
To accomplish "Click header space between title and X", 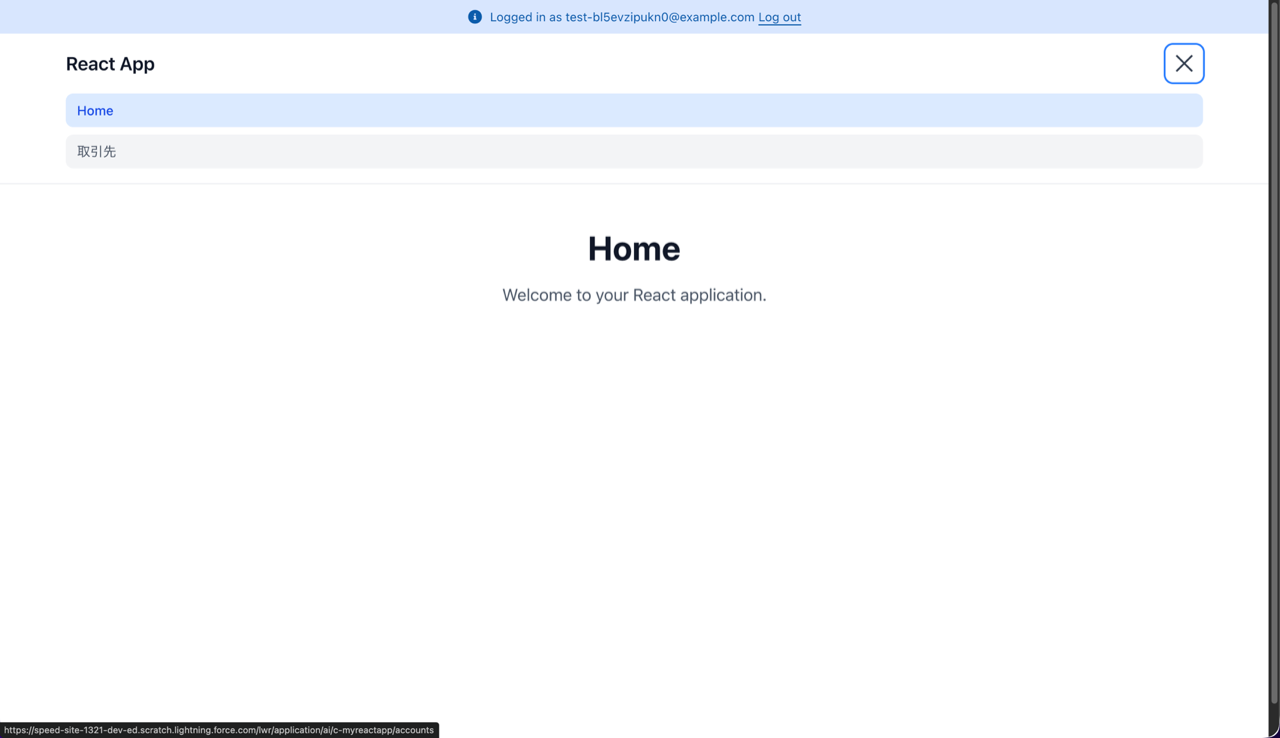I will click(650, 64).
